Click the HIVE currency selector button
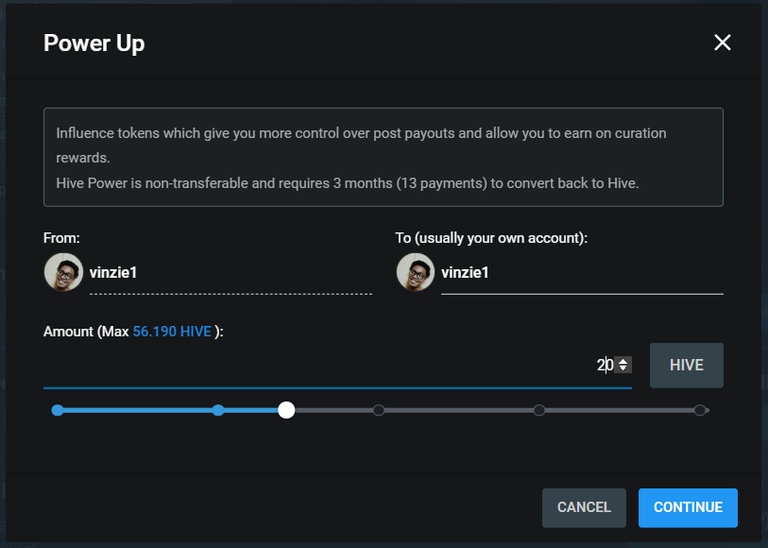Screen dimensions: 768x548 click(686, 365)
